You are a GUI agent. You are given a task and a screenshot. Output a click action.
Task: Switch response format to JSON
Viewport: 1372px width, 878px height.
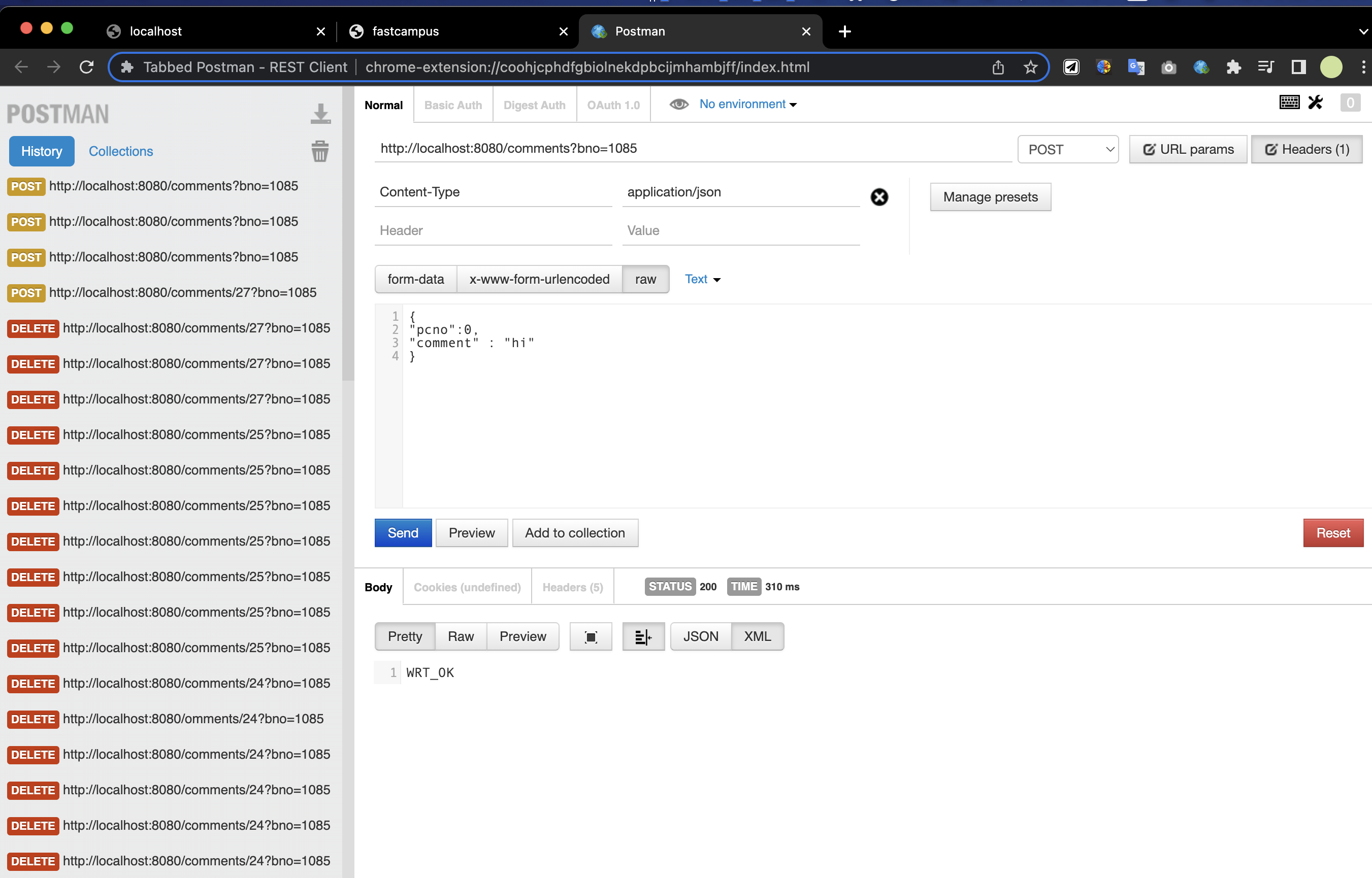pos(700,637)
